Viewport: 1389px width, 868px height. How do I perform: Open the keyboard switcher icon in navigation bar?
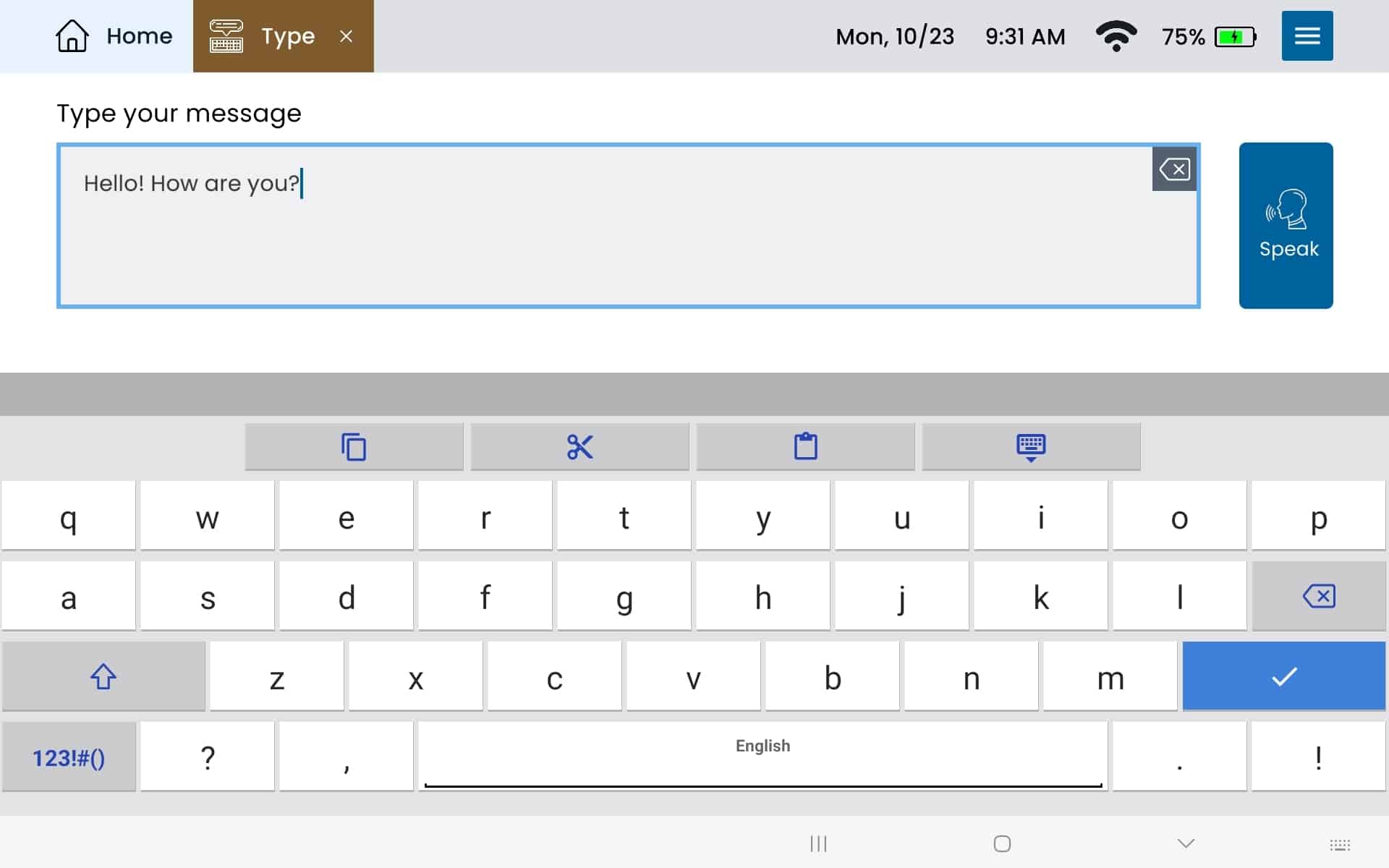(x=1339, y=844)
